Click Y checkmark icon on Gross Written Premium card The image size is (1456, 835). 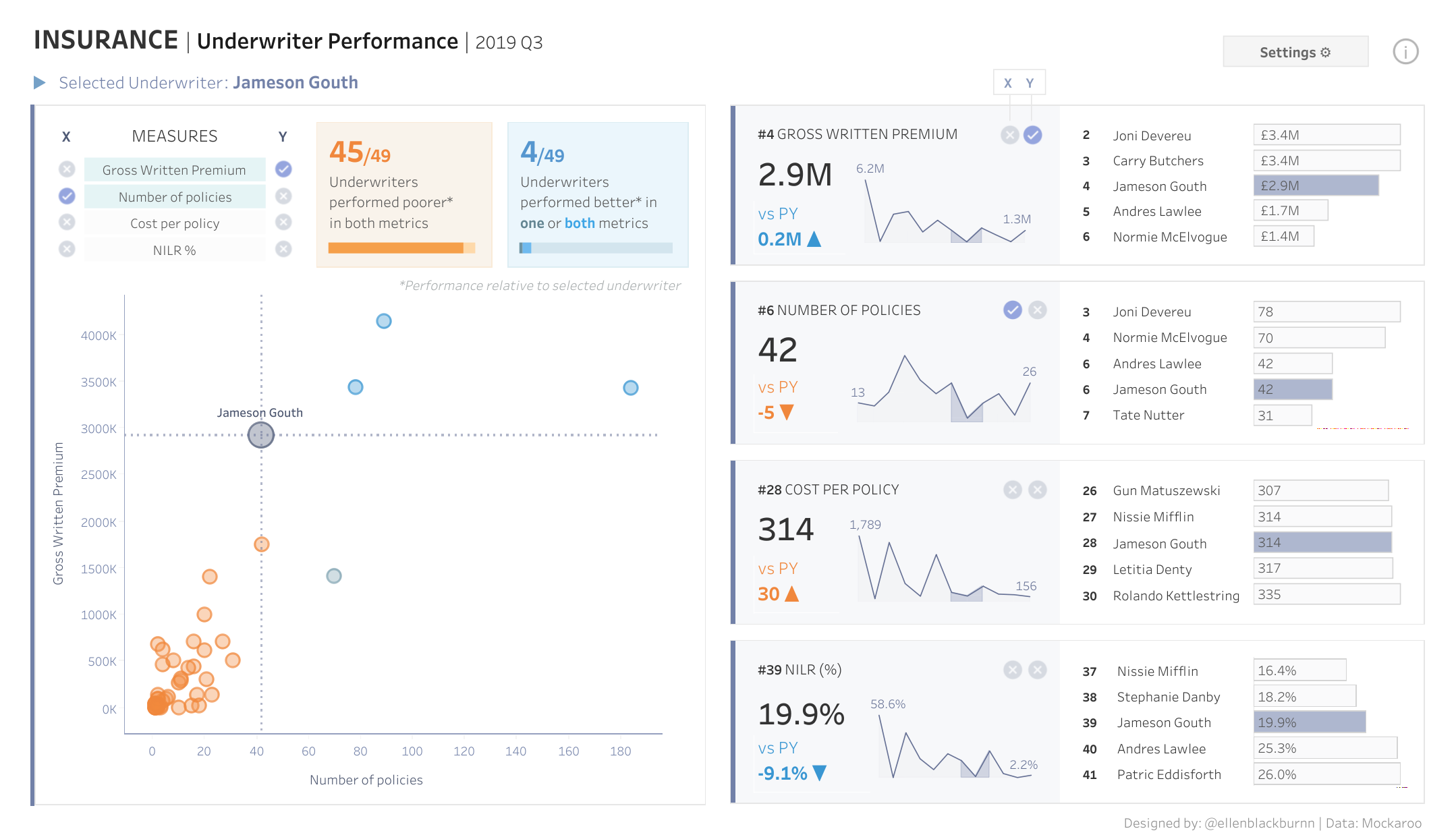point(1032,135)
